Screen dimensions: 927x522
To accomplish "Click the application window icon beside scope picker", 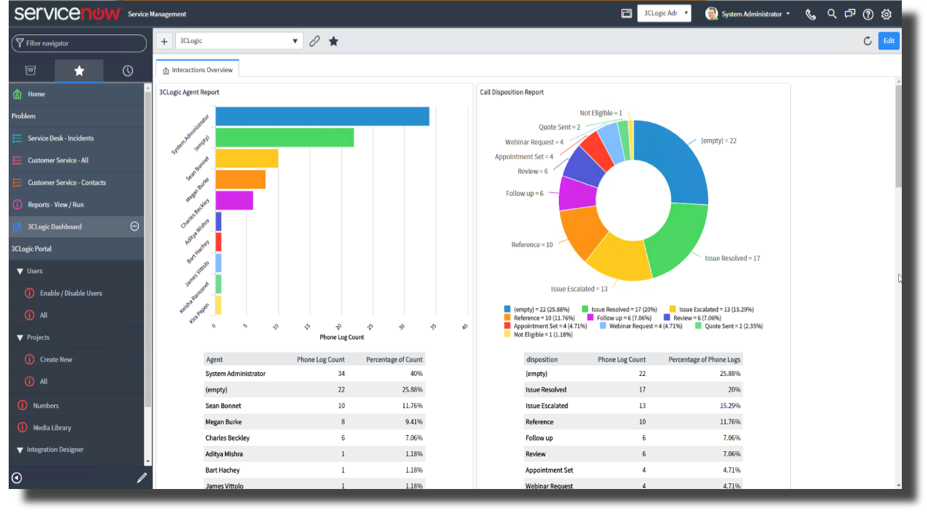I will point(627,13).
